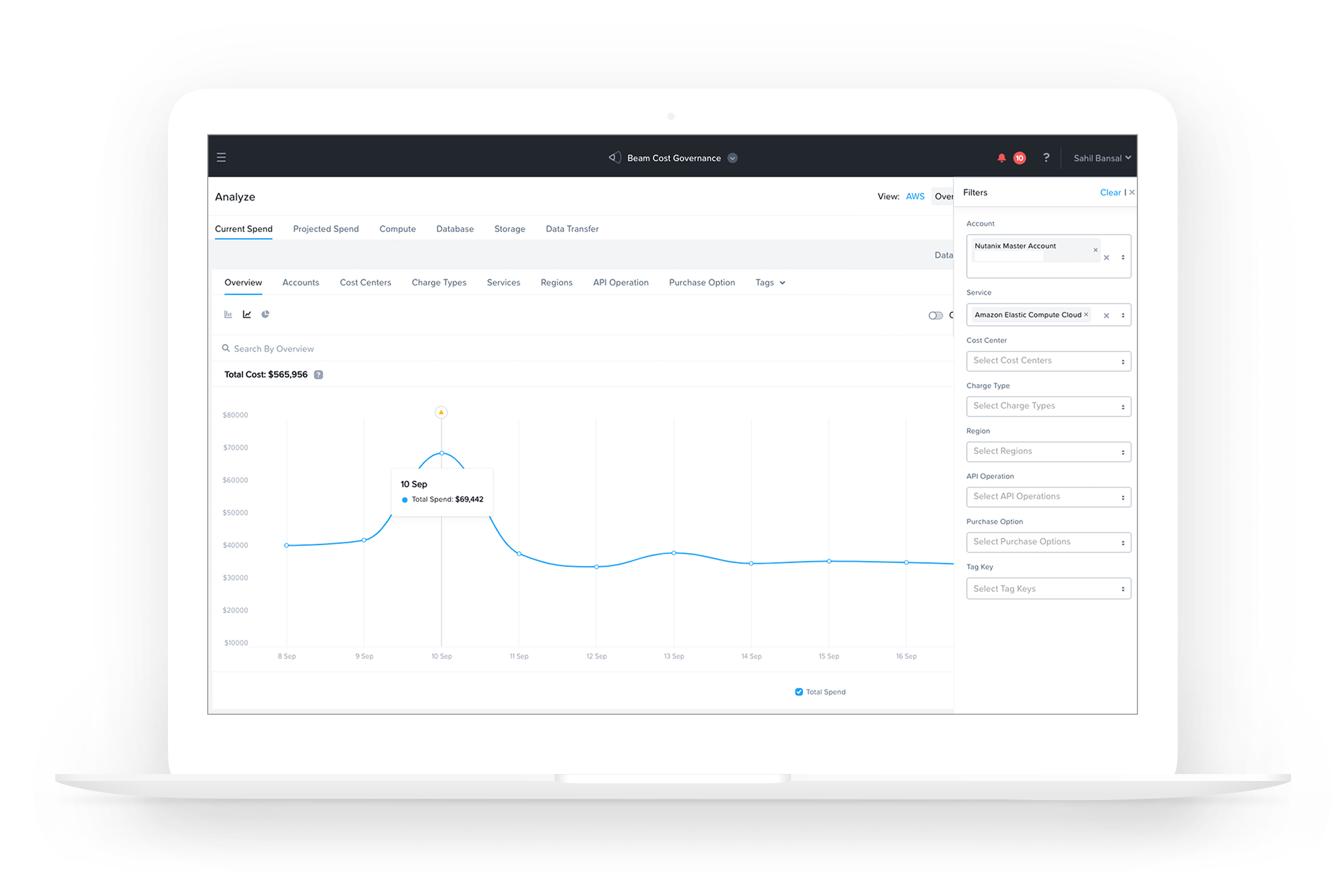Remove the Amazon Elastic Compute Cloud tag

point(1086,315)
